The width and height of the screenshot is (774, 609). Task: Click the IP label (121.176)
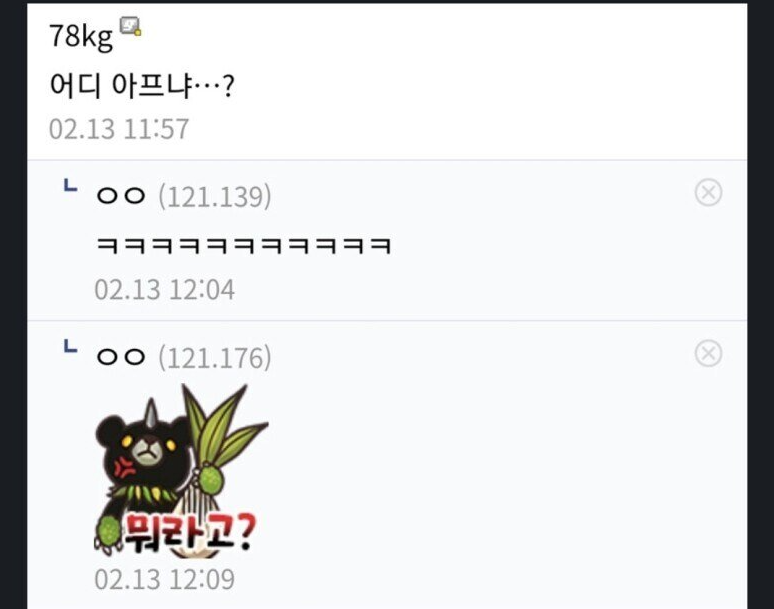click(x=215, y=357)
